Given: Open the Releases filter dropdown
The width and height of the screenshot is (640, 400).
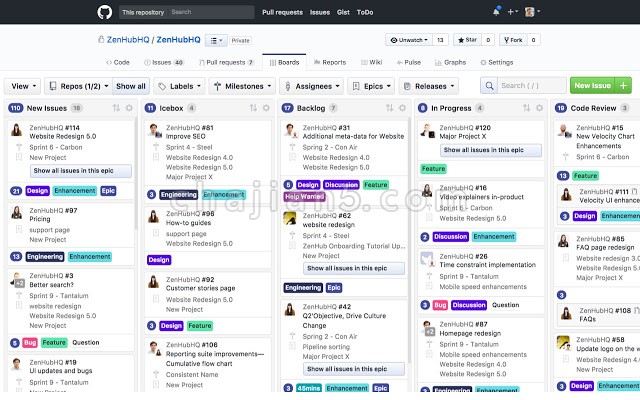Looking at the screenshot, I should coord(429,86).
